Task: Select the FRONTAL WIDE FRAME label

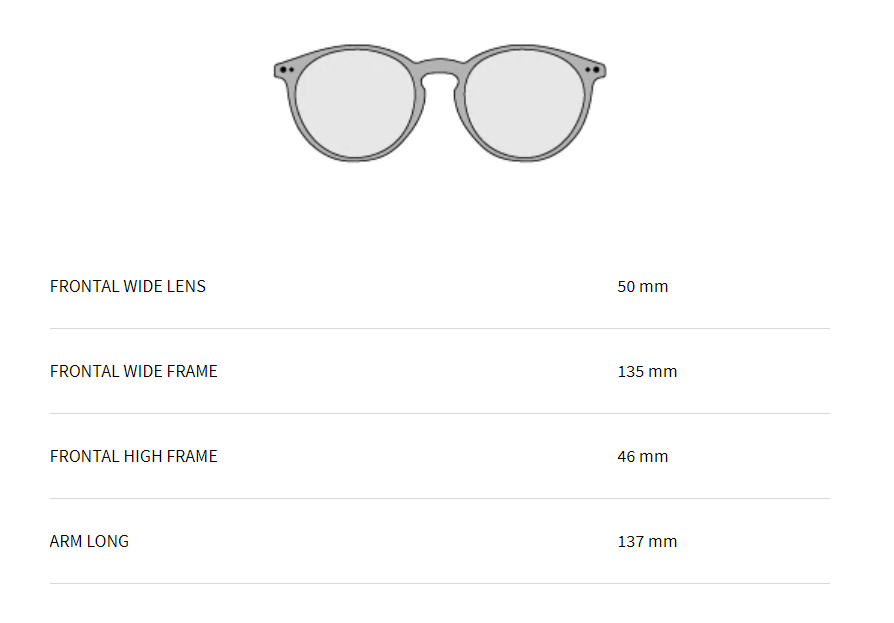Action: coord(133,371)
